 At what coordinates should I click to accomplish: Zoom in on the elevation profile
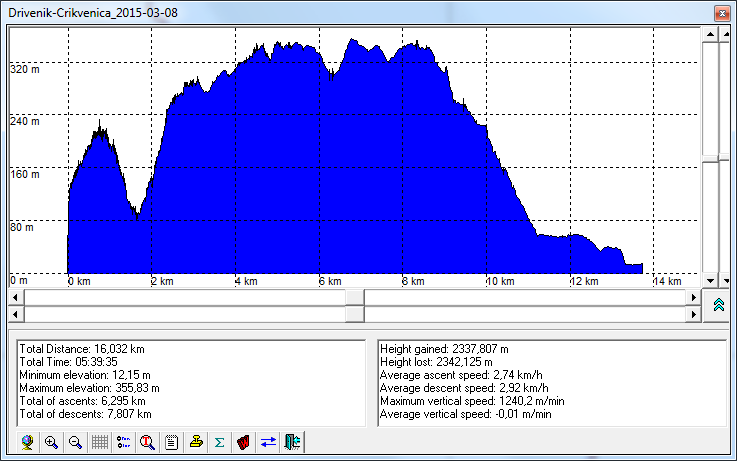click(52, 441)
